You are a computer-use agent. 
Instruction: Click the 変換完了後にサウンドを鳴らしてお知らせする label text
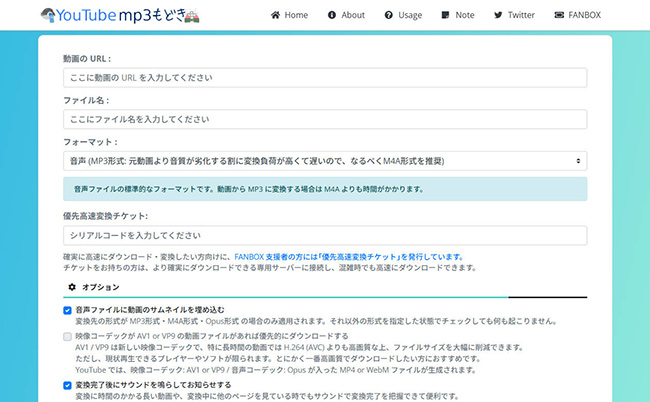[153, 385]
